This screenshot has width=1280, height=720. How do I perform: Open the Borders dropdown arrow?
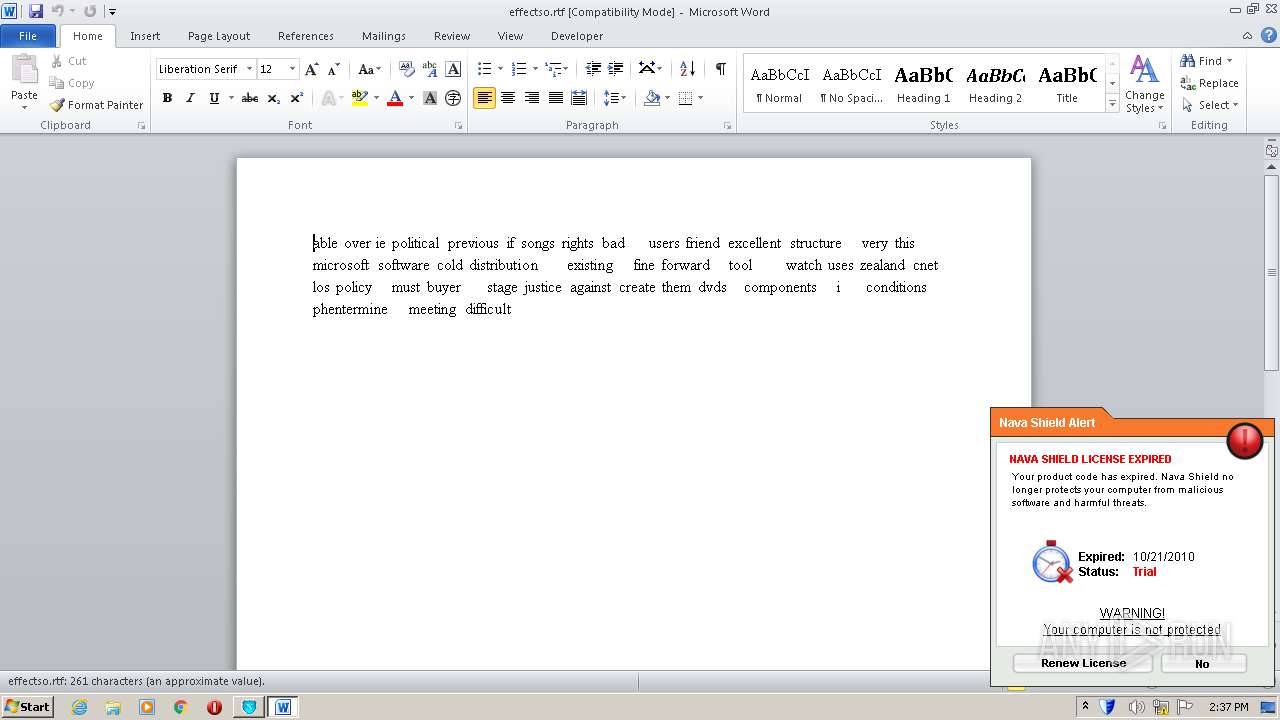(x=700, y=98)
